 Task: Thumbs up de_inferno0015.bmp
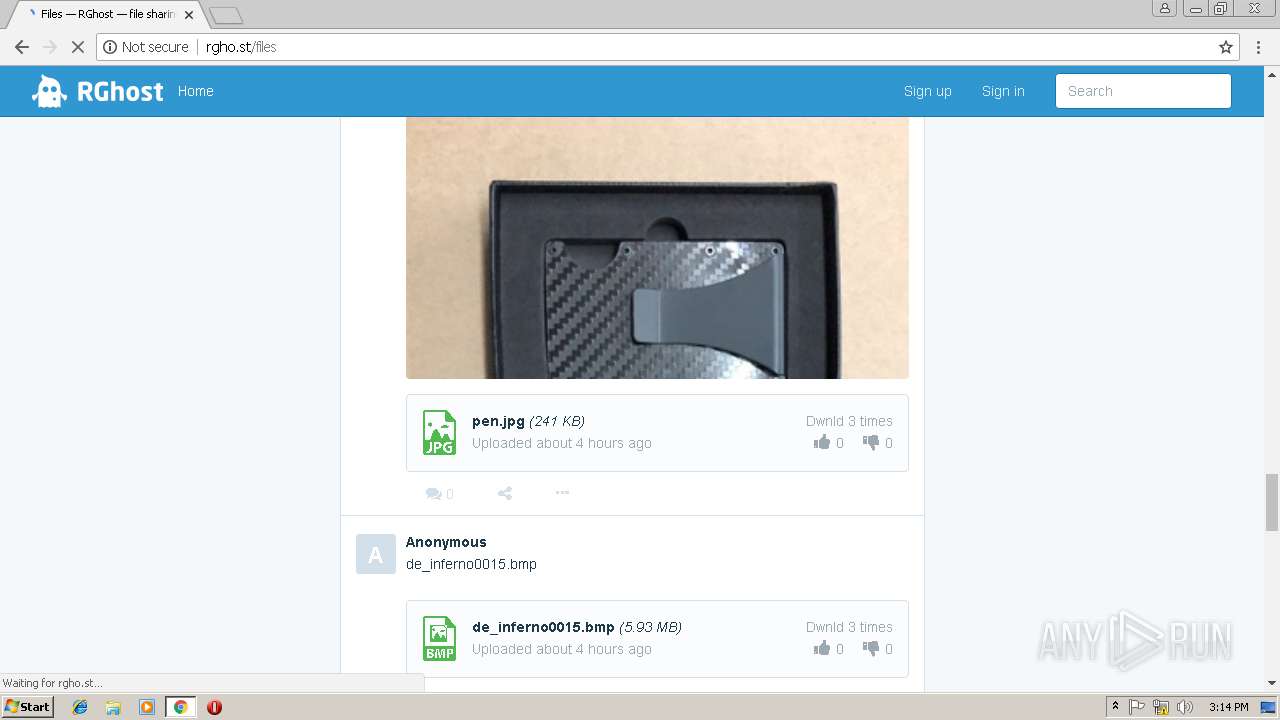click(x=822, y=648)
